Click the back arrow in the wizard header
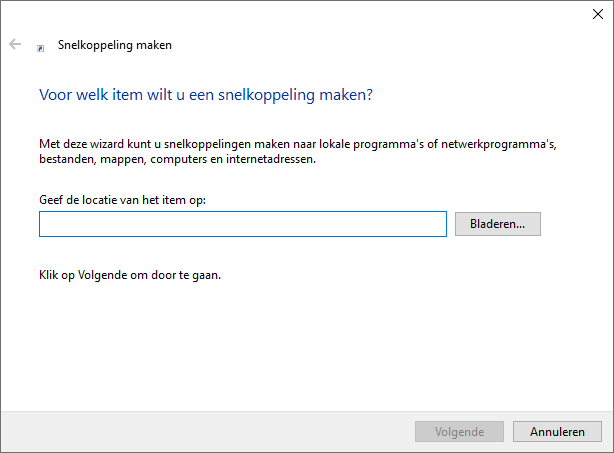Screen dimensions: 614x453 [x=15, y=44]
